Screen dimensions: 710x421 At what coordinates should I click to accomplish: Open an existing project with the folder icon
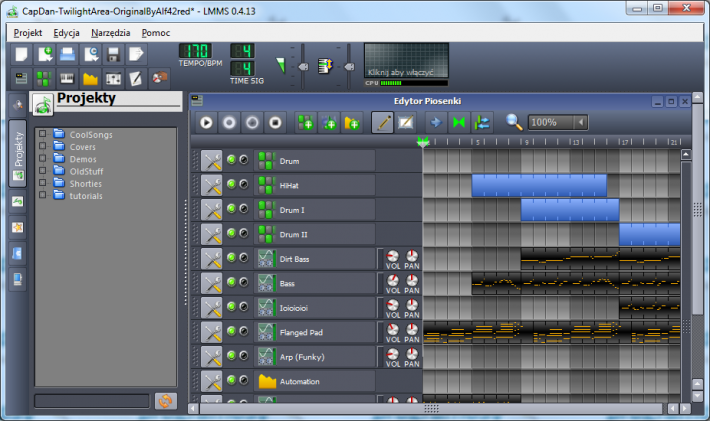(x=67, y=54)
